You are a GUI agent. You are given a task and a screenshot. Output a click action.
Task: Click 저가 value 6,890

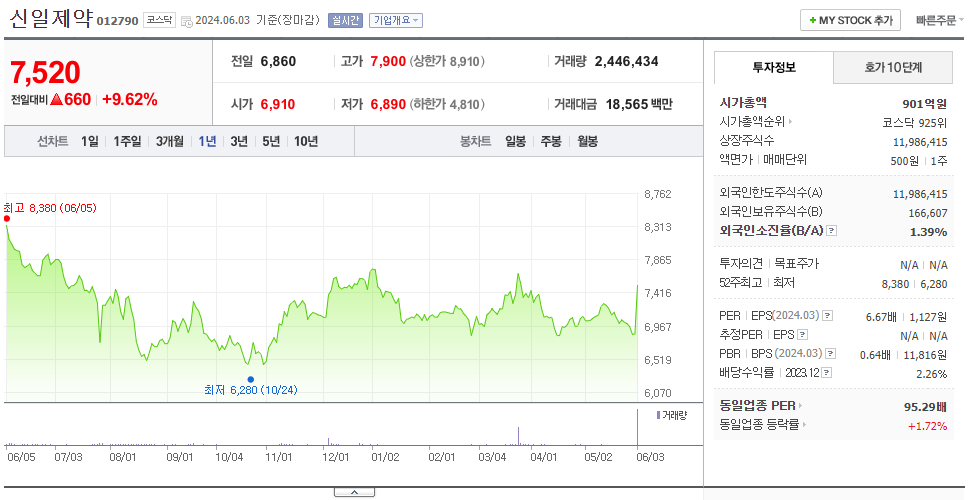coord(388,104)
